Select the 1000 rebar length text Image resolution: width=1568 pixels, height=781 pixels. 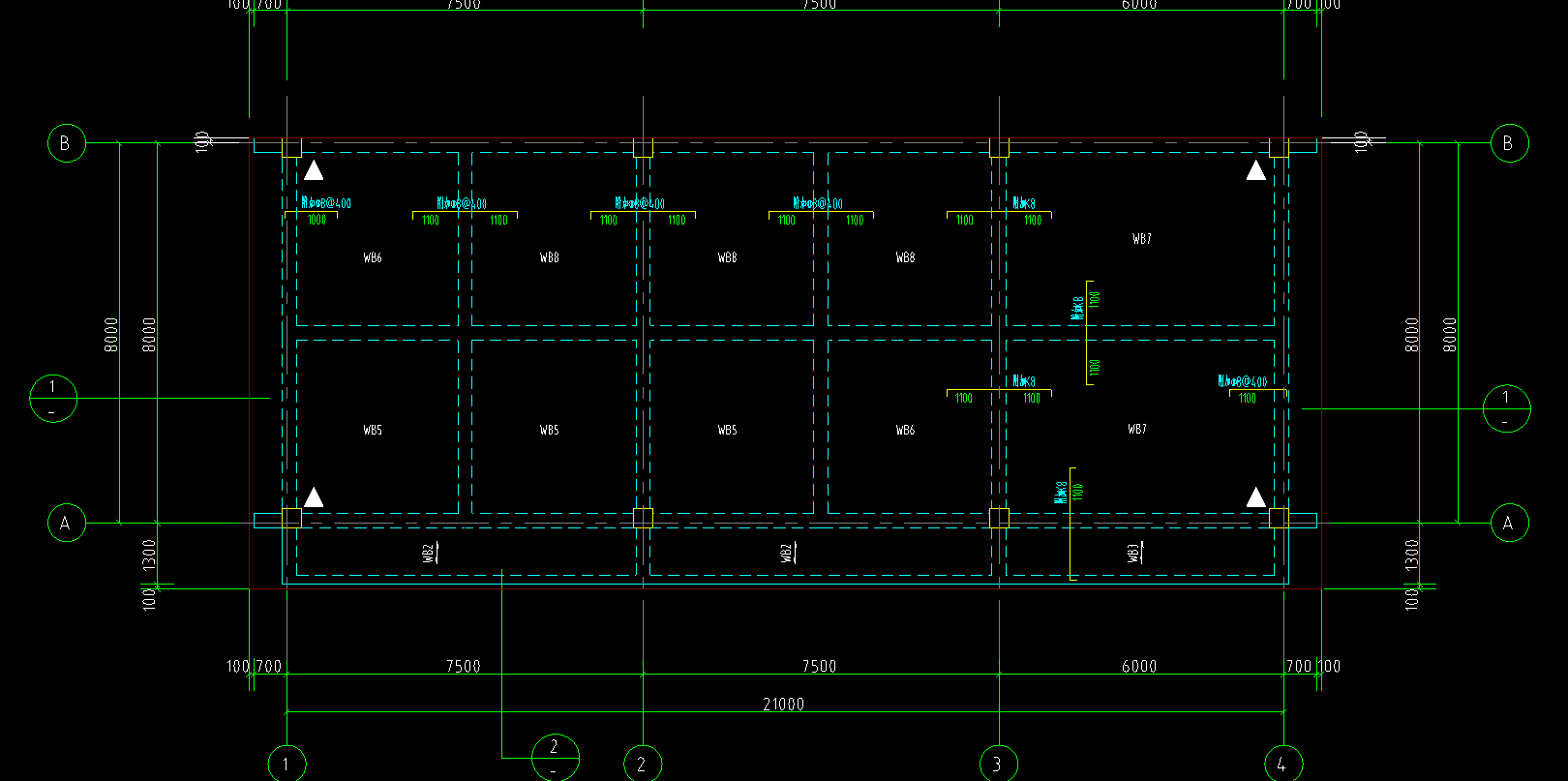tap(317, 221)
